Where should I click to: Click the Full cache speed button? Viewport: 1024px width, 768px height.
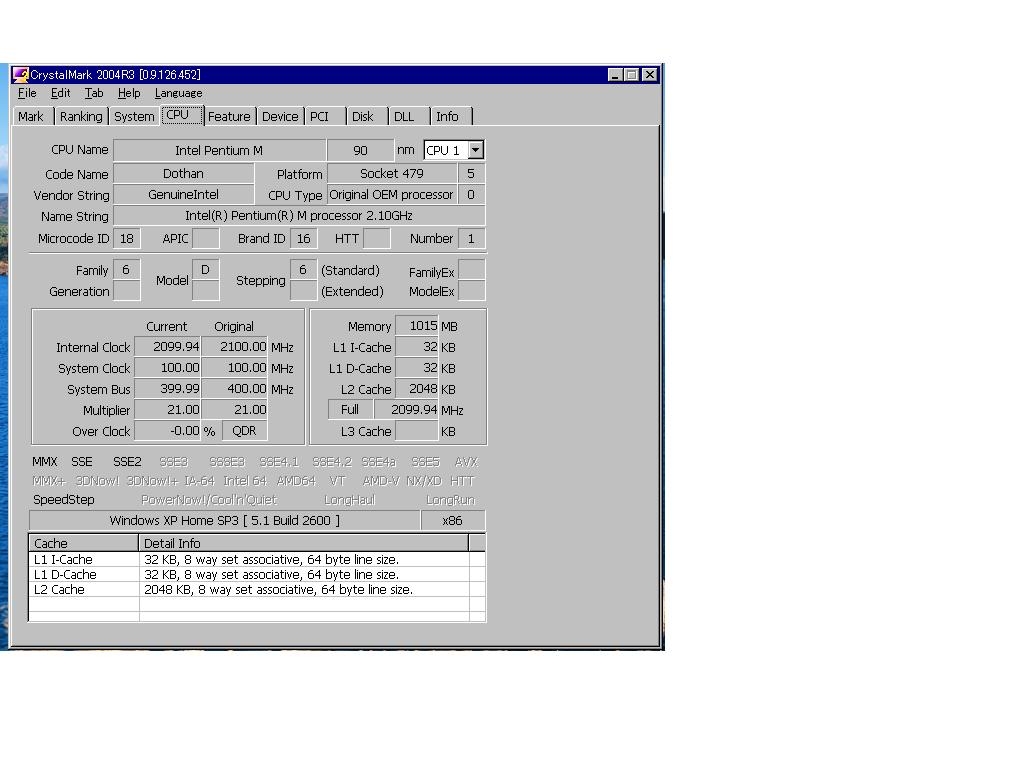[350, 409]
